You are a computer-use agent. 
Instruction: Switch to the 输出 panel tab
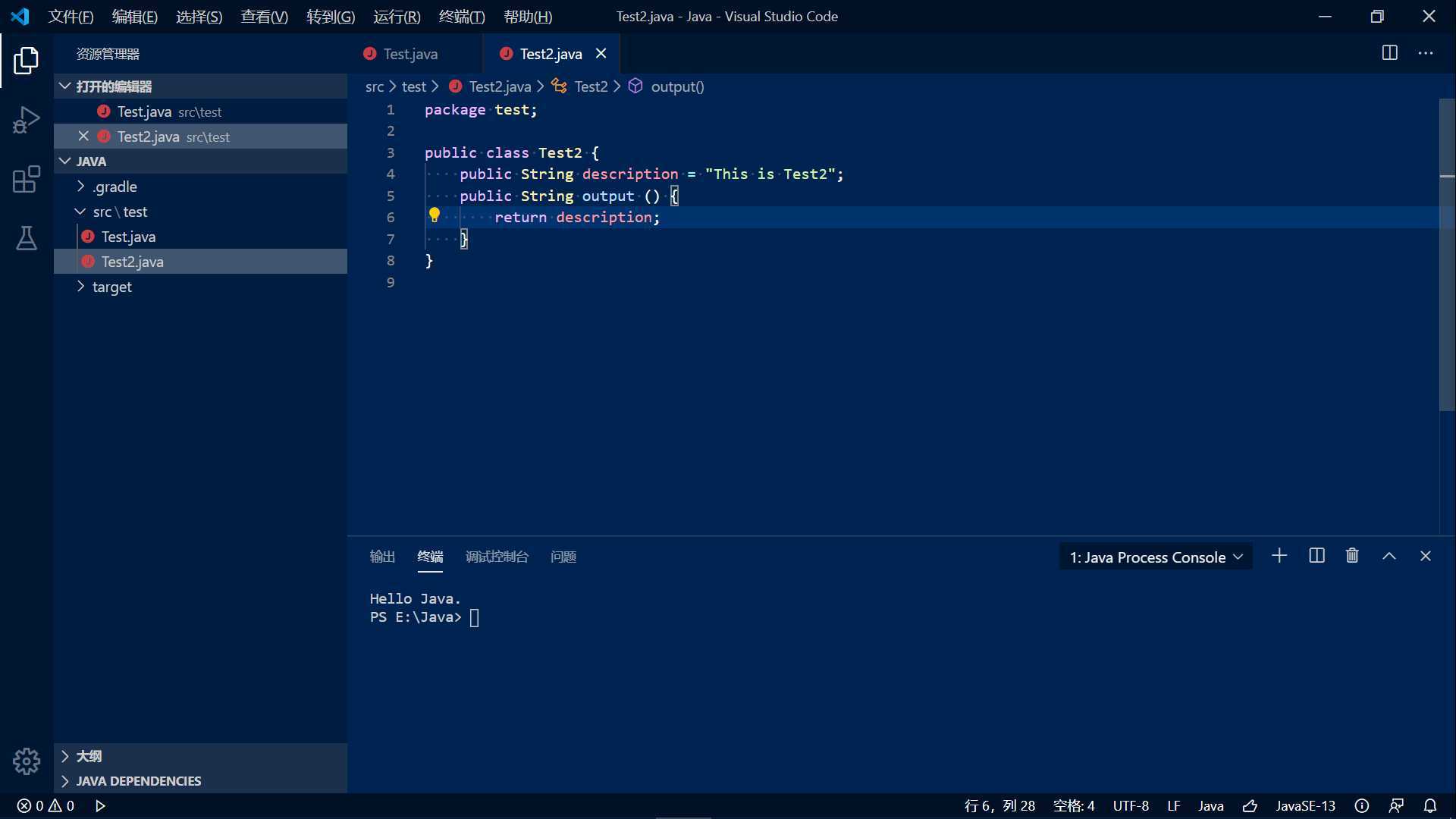(x=382, y=557)
